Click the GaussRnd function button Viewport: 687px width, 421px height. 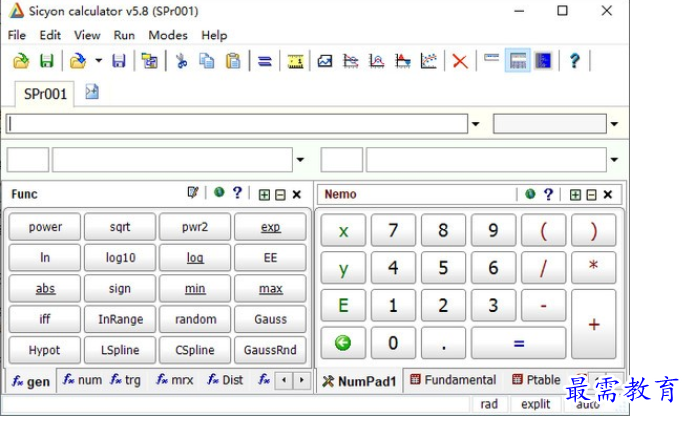coord(270,350)
